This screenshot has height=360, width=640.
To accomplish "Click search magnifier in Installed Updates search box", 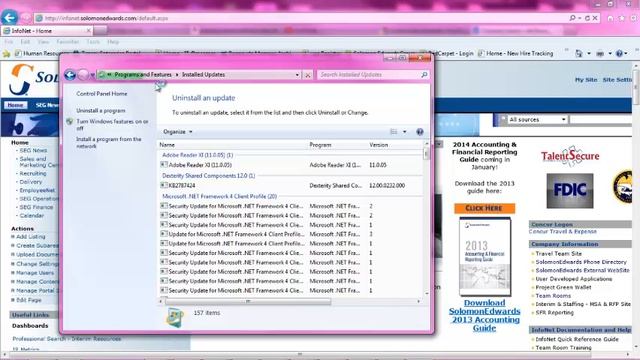I will pyautogui.click(x=424, y=75).
